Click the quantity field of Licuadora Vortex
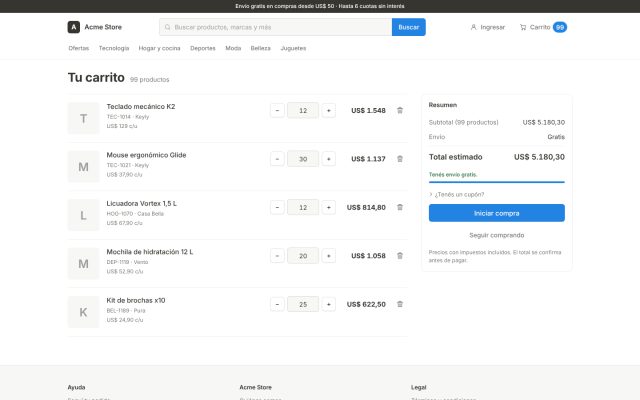Image resolution: width=640 pixels, height=400 pixels. [x=303, y=207]
